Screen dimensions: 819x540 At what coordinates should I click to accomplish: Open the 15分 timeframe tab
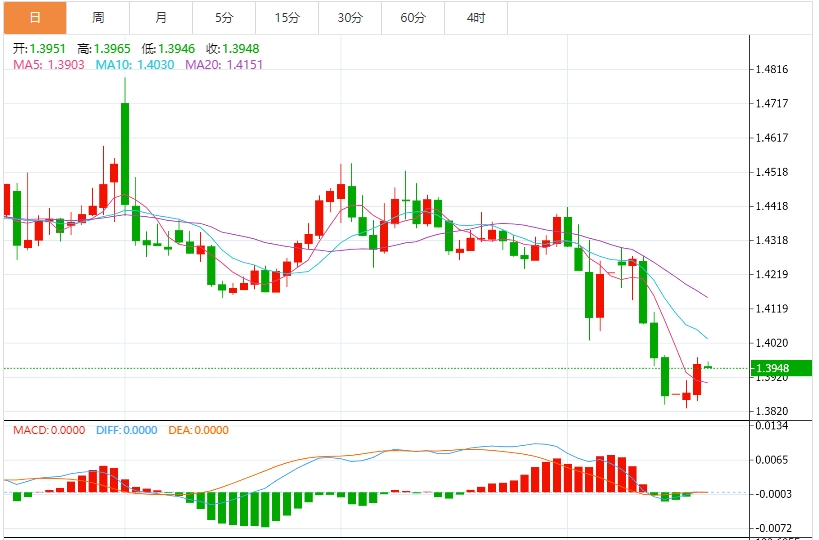click(287, 18)
